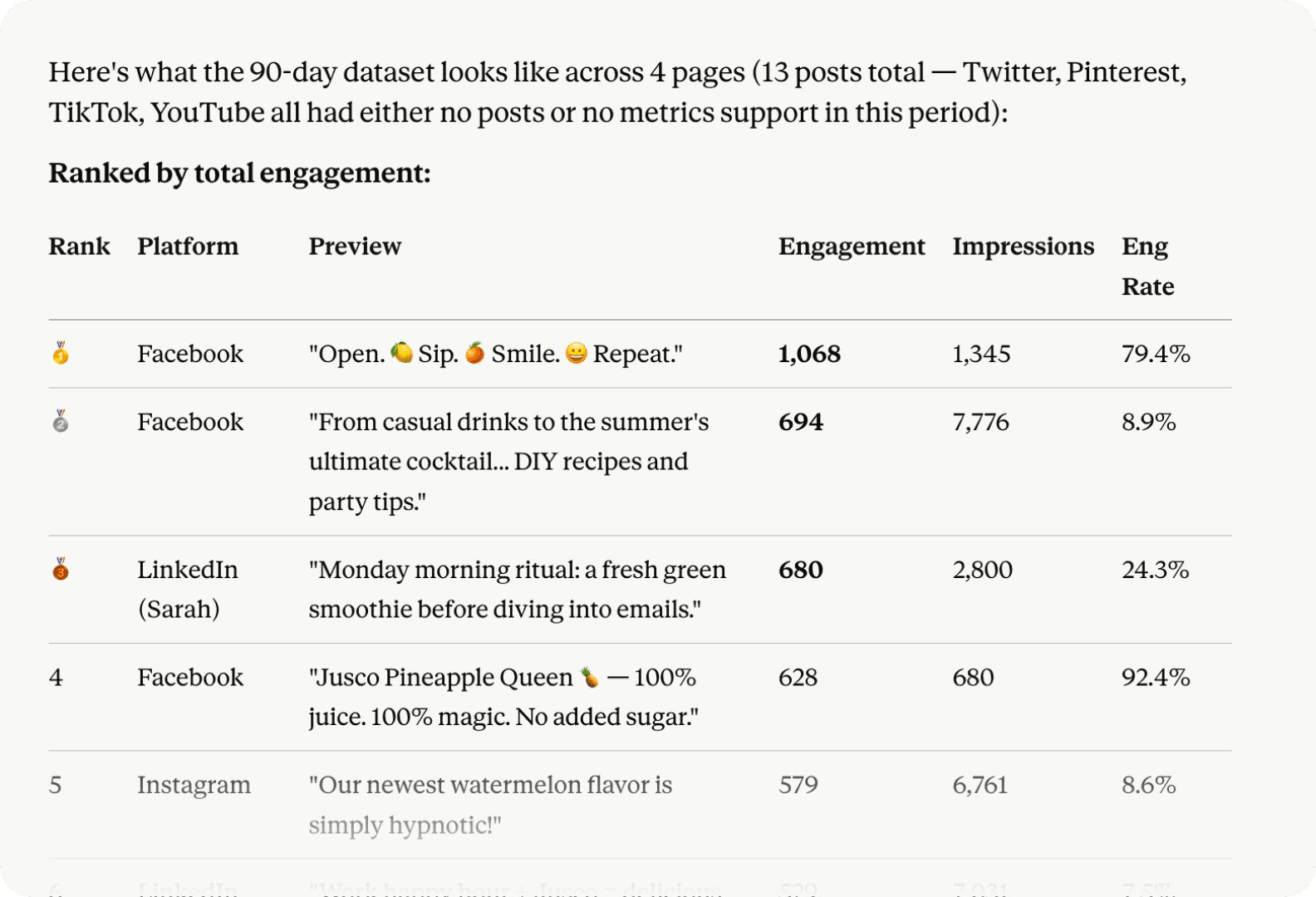Click the LinkedIn (Sarah) platform cell
The width and height of the screenshot is (1316, 897).
[x=188, y=589]
